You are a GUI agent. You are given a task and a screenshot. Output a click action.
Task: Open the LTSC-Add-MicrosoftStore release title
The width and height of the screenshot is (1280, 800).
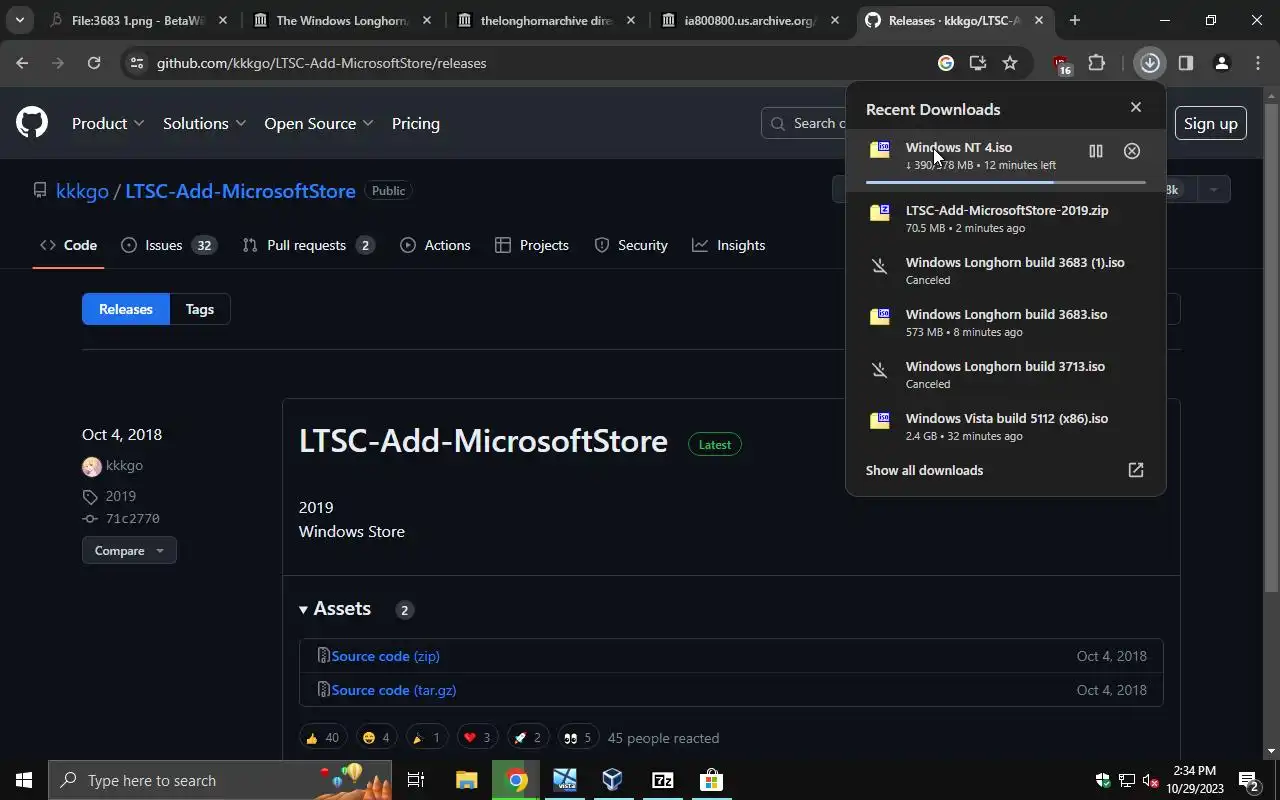click(483, 441)
